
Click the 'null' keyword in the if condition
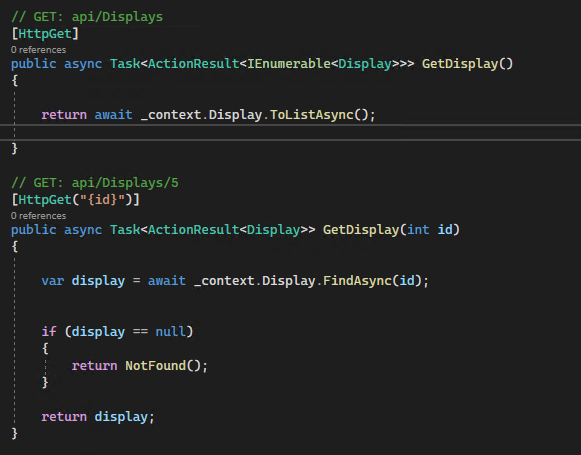click(170, 332)
